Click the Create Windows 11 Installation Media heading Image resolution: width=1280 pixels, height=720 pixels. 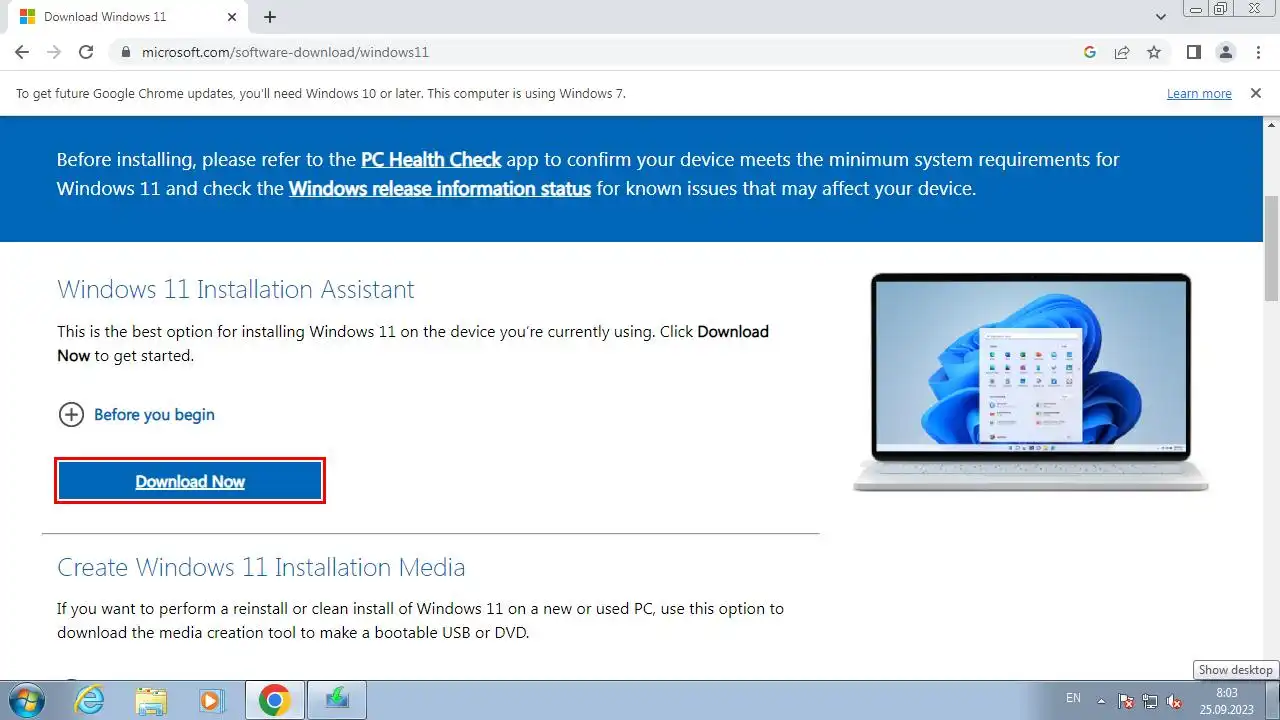click(x=261, y=567)
